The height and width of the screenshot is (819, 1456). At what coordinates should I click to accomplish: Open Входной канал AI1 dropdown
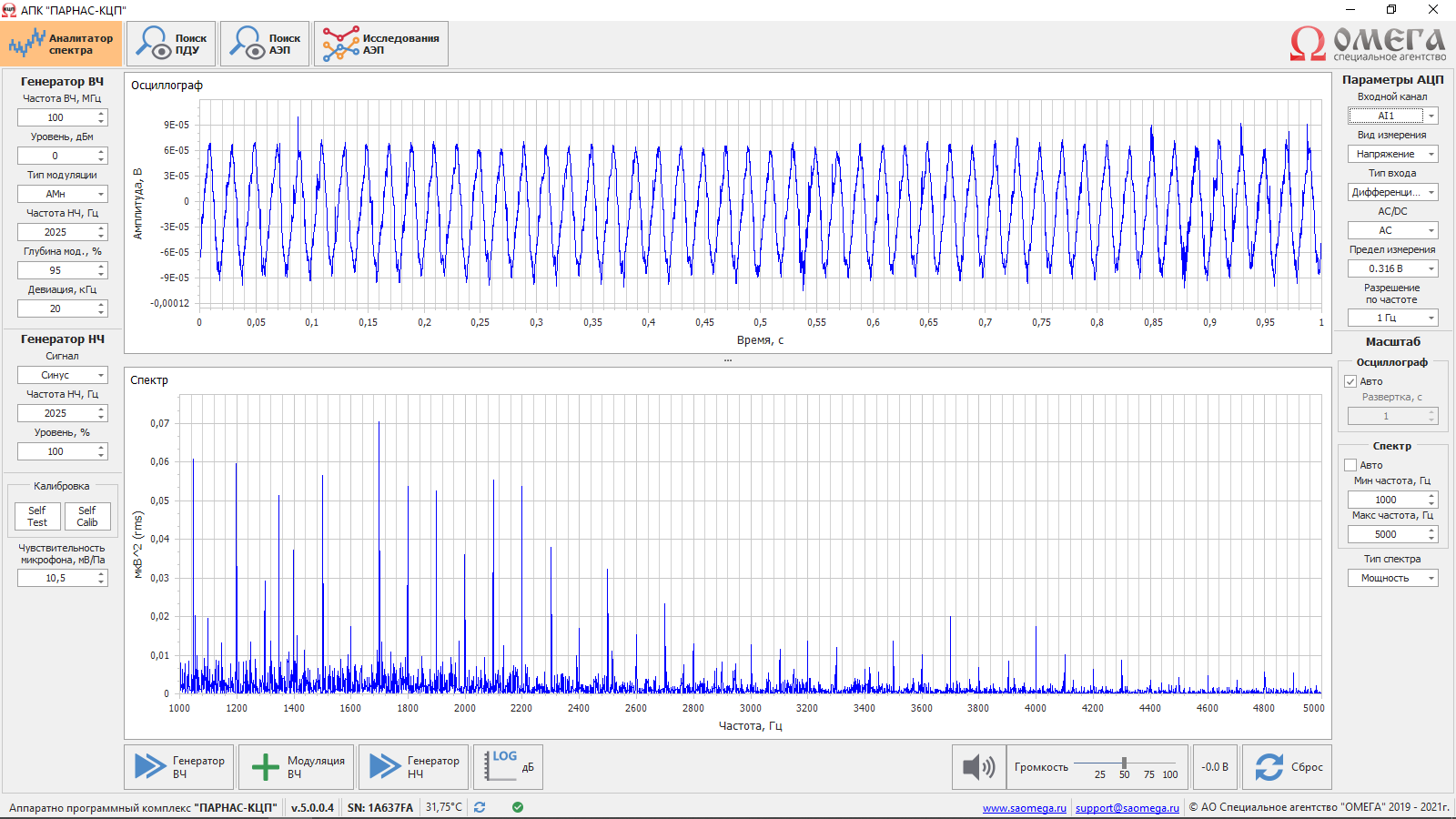[1392, 116]
